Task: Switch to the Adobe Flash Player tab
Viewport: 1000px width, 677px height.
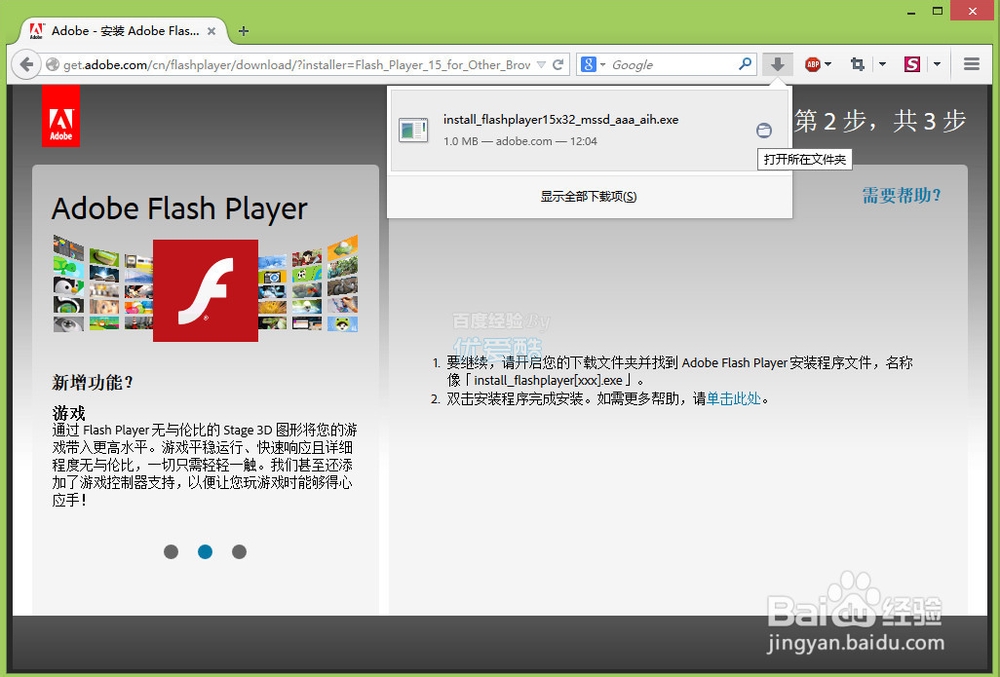Action: tap(120, 30)
